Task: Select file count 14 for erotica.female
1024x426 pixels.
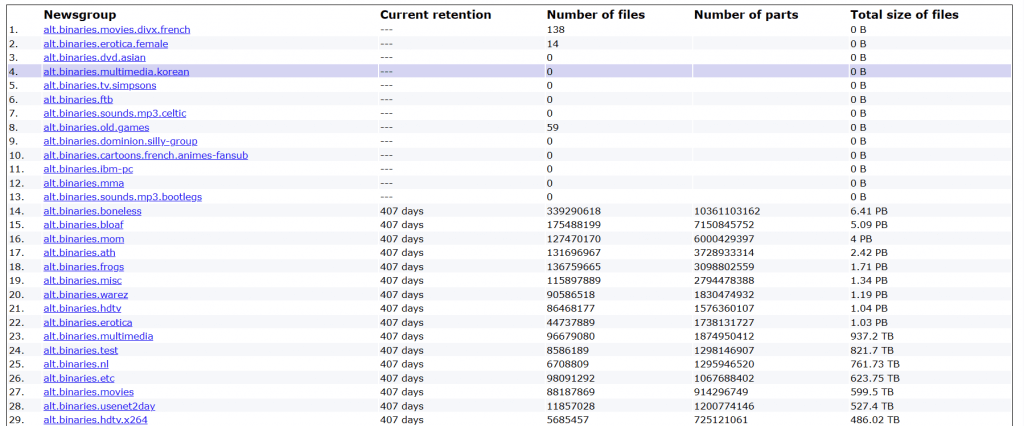Action: (x=552, y=44)
